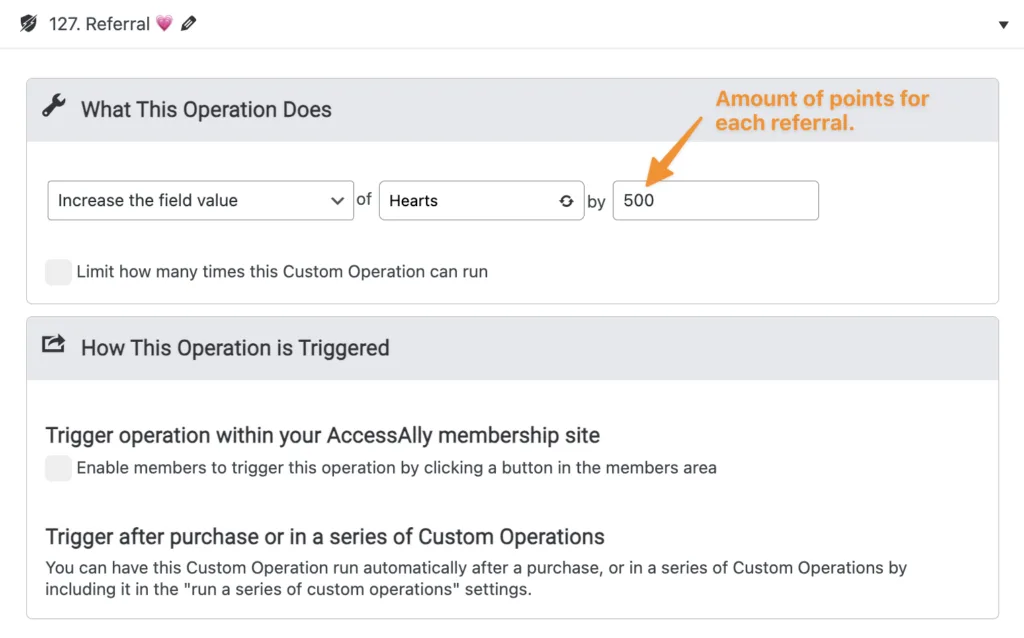Screen dimensions: 1024x638
Task: Collapse the panel using the top-right caret
Action: coord(1003,23)
